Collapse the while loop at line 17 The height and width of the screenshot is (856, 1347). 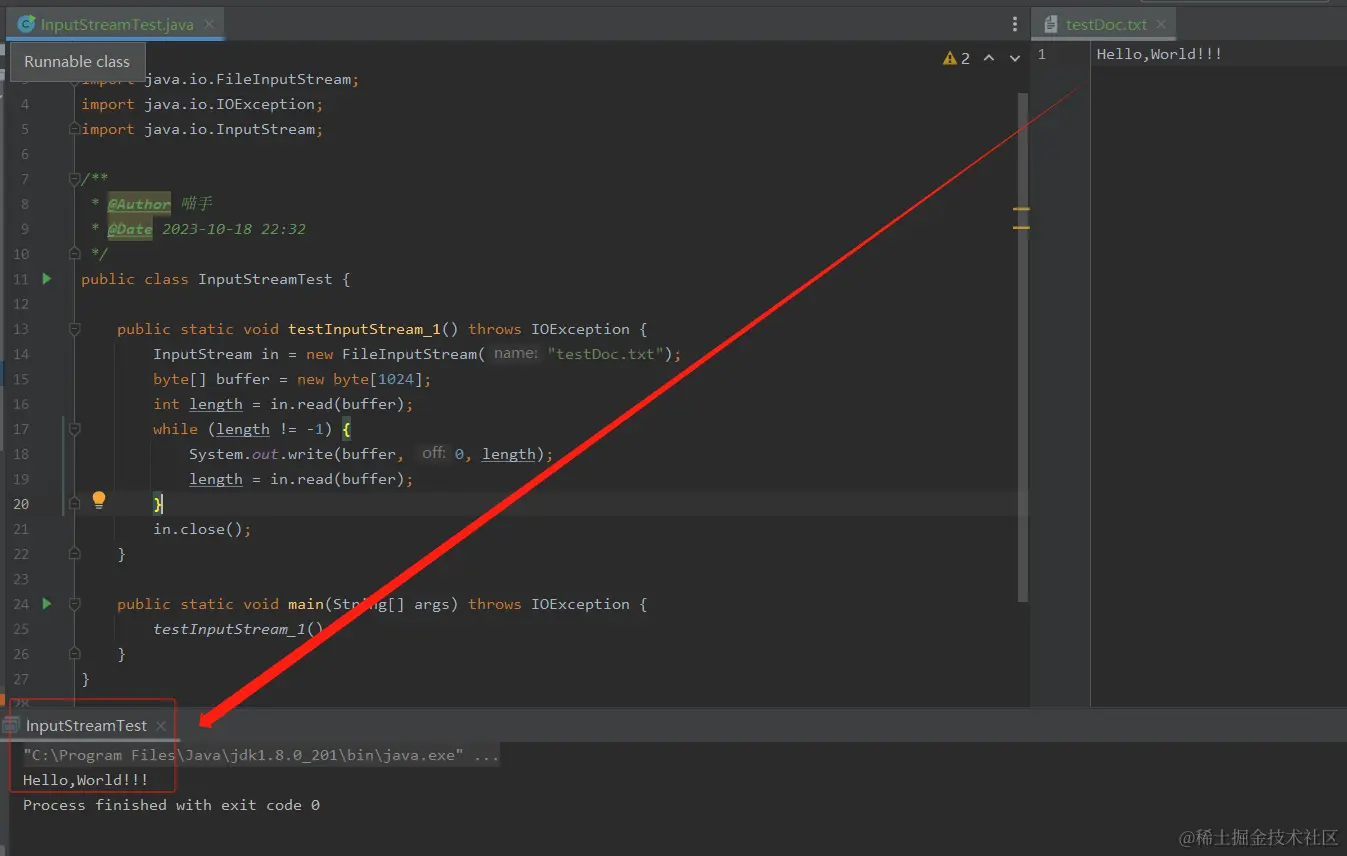tap(74, 429)
